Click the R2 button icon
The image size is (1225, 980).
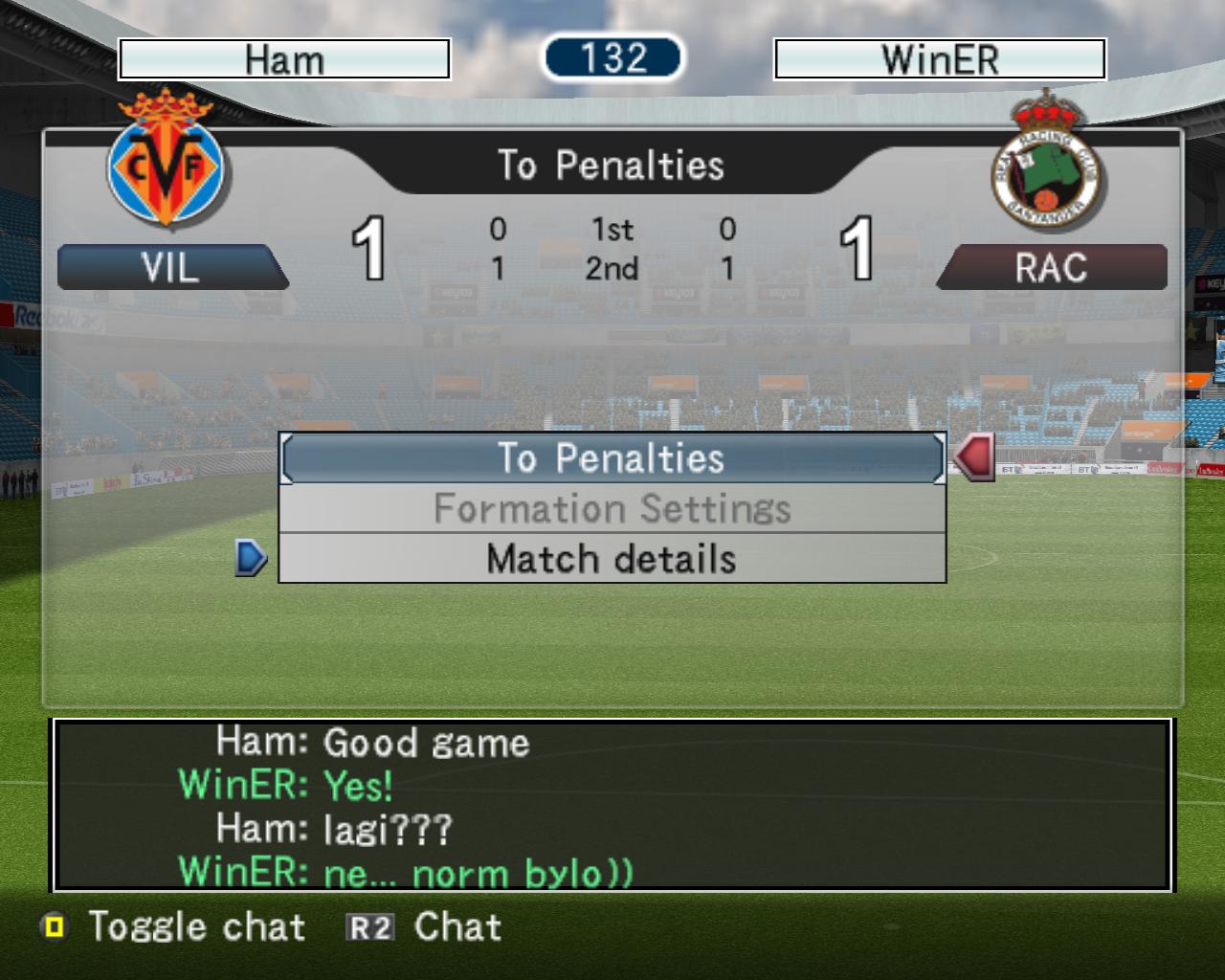pyautogui.click(x=370, y=927)
